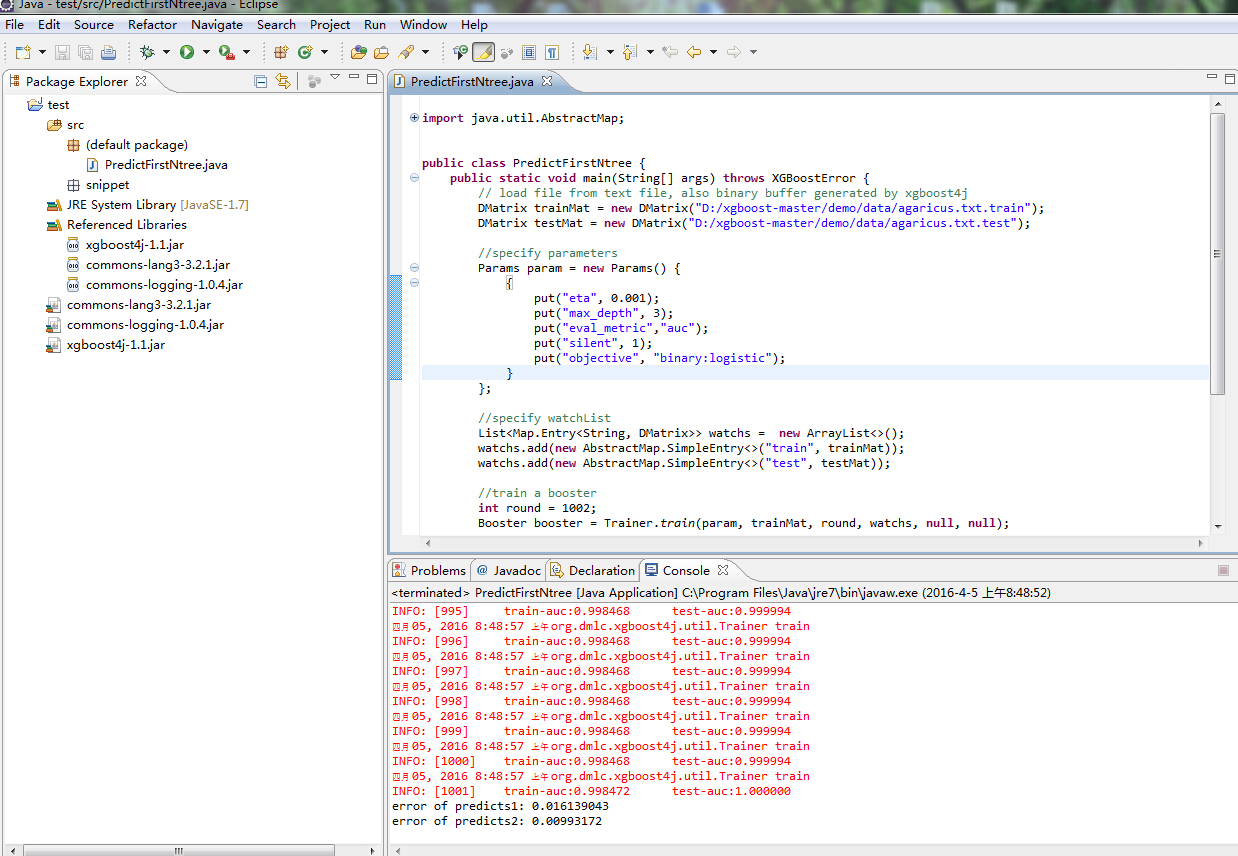Click the green Run button in toolbar
This screenshot has height=856, width=1238.
pyautogui.click(x=187, y=52)
